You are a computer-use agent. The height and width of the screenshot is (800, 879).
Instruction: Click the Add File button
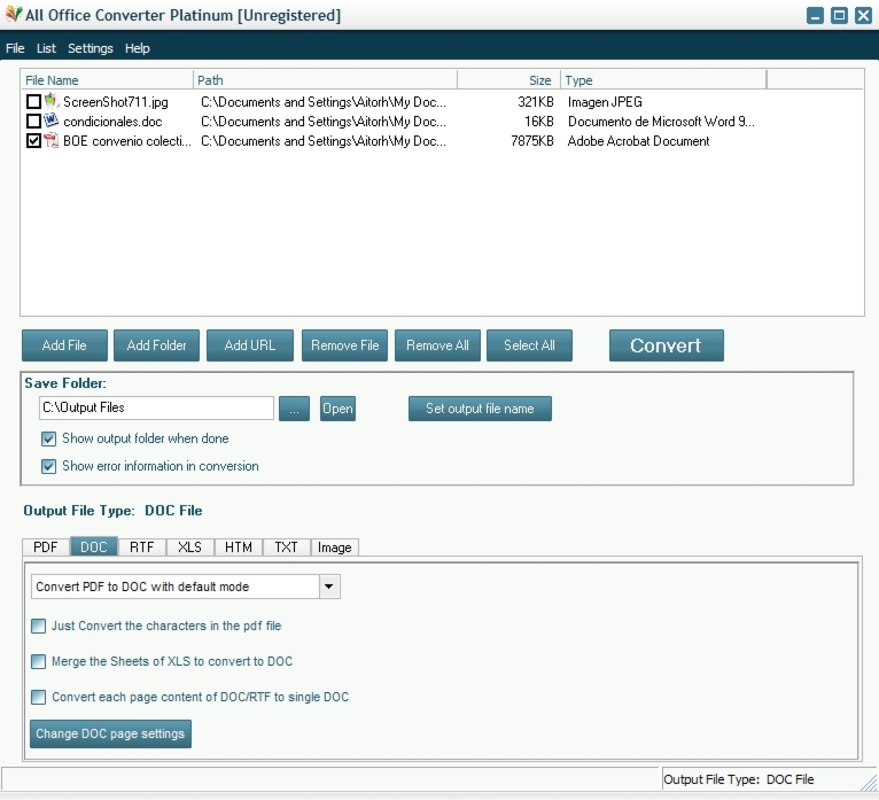(64, 345)
